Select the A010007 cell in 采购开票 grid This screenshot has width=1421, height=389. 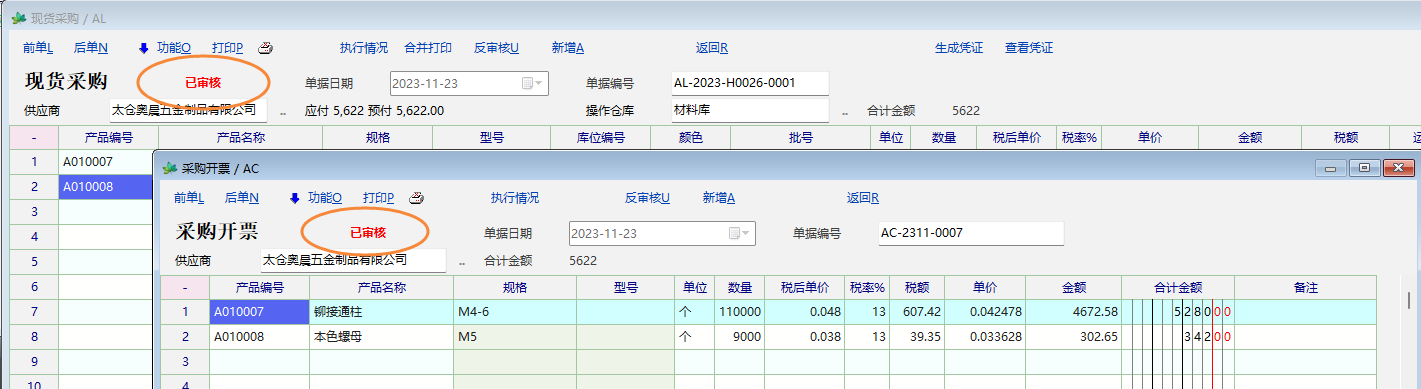(x=259, y=312)
